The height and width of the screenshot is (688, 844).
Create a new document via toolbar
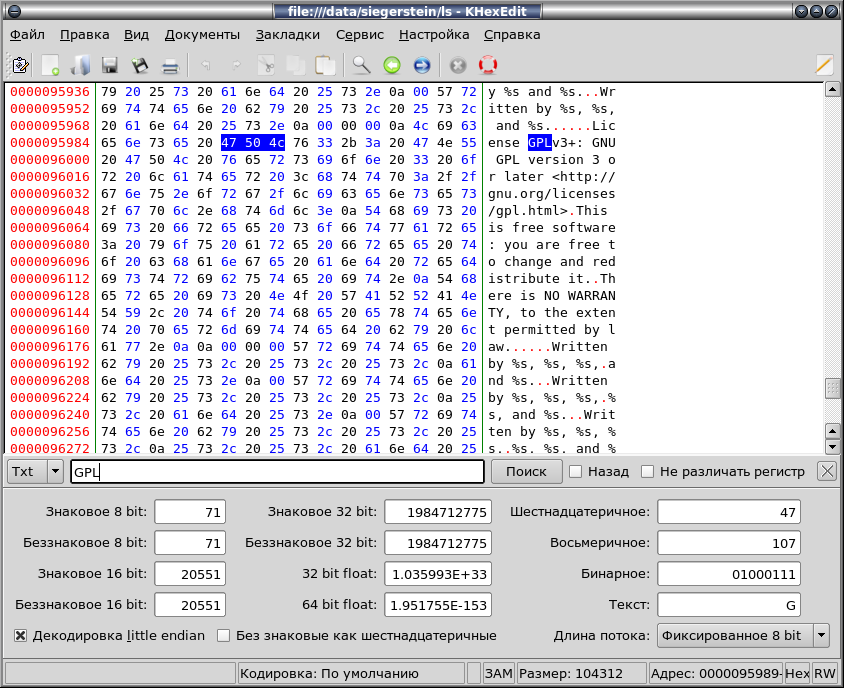[x=51, y=65]
